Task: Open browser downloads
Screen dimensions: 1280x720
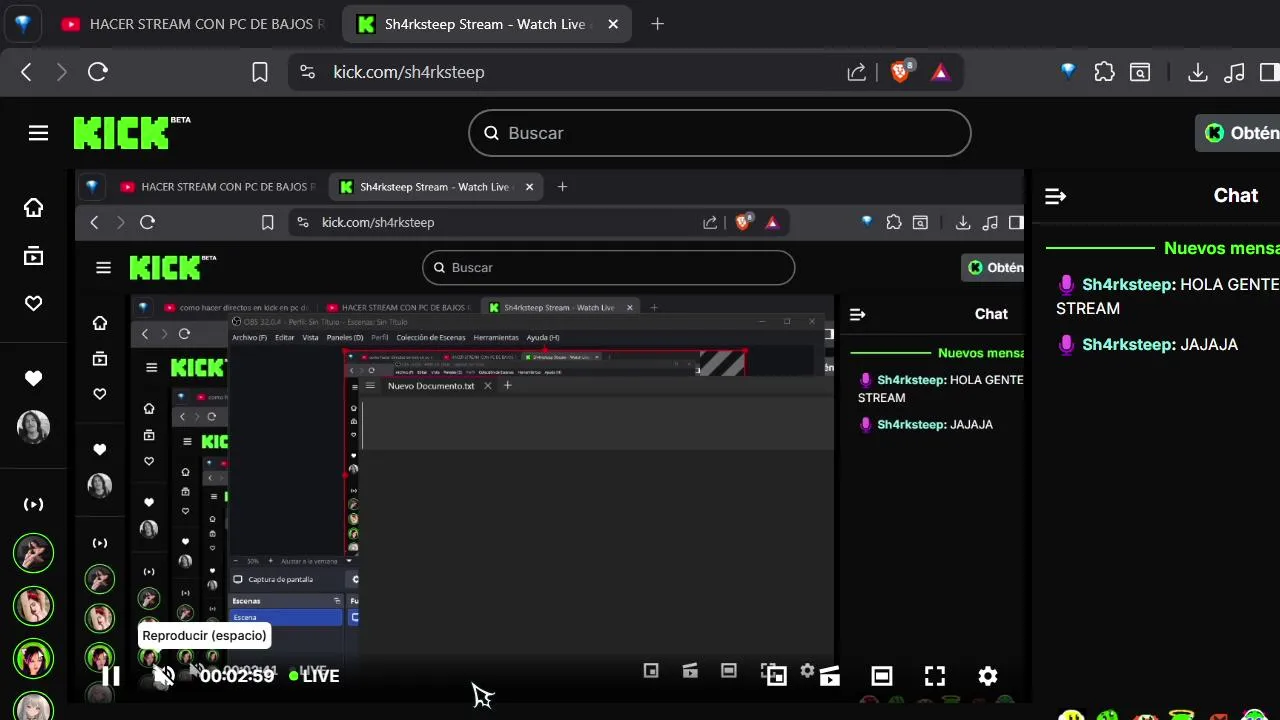Action: (x=1197, y=72)
